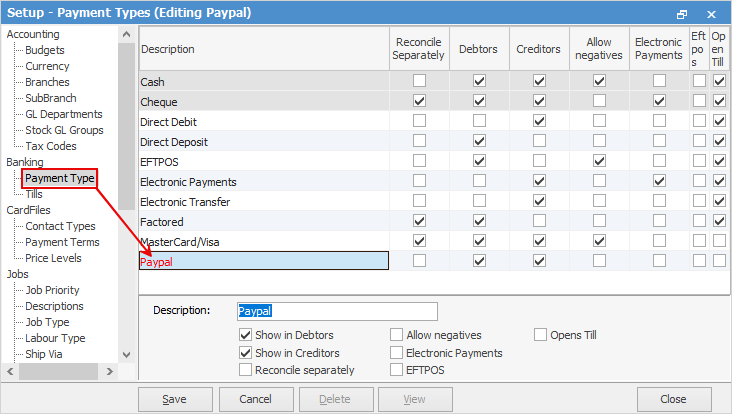732x414 pixels.
Task: Enable Opens Till checkbox
Action: pos(540,335)
